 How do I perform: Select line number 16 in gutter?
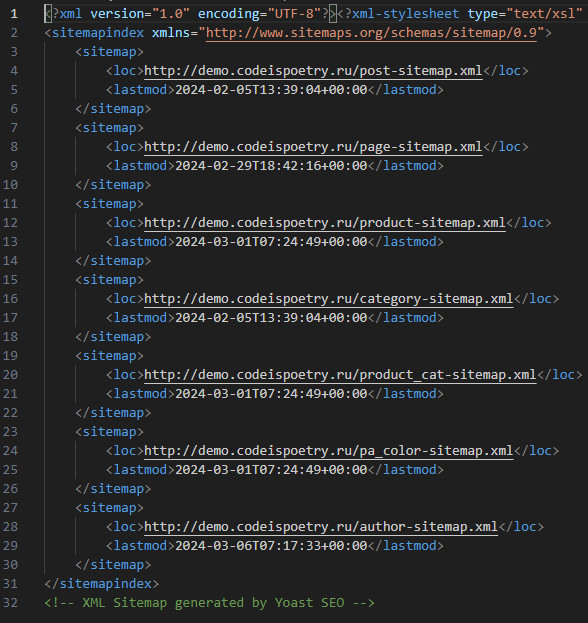pyautogui.click(x=10, y=298)
